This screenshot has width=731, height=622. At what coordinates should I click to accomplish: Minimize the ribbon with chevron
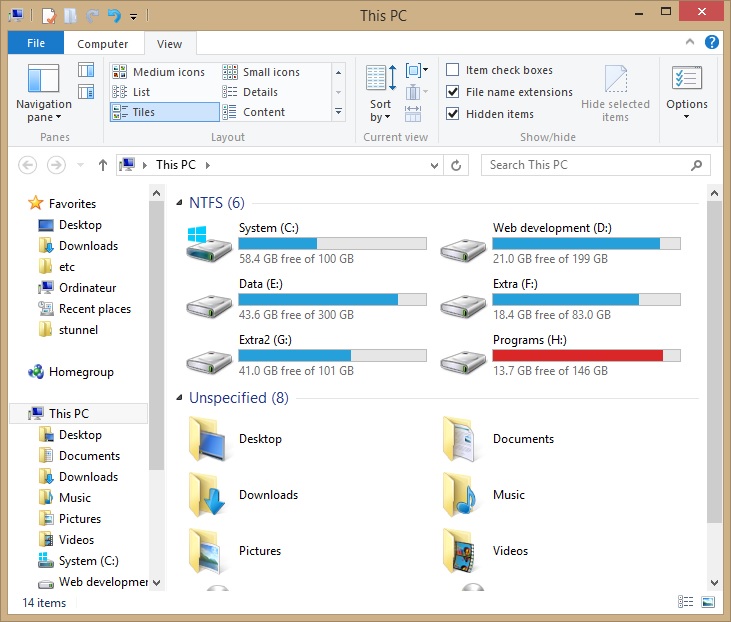(x=690, y=42)
